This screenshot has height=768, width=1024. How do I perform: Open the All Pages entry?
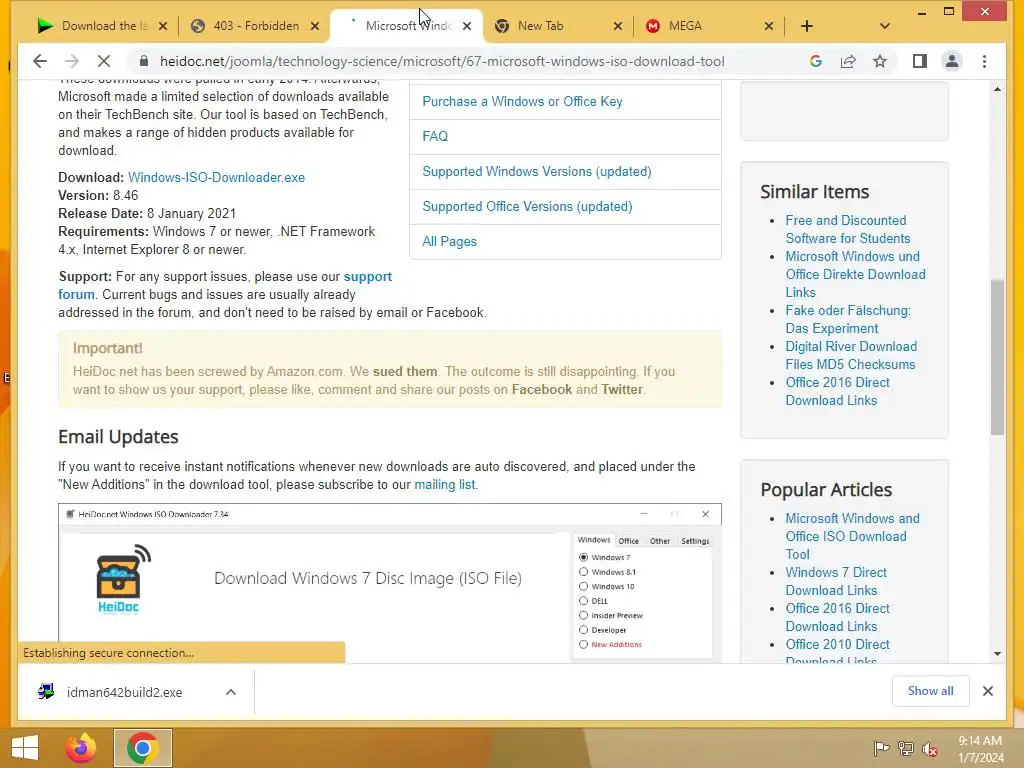point(449,242)
